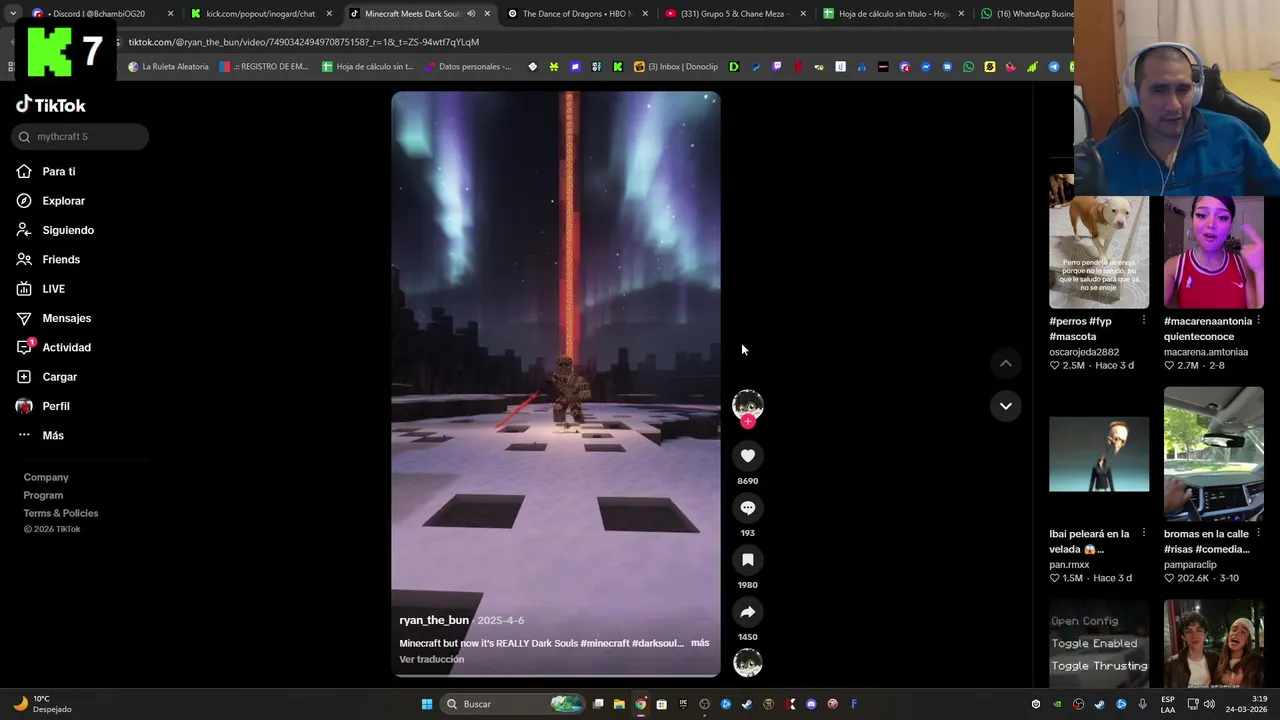The image size is (1280, 720).
Task: Expand description with más link
Action: tap(700, 643)
